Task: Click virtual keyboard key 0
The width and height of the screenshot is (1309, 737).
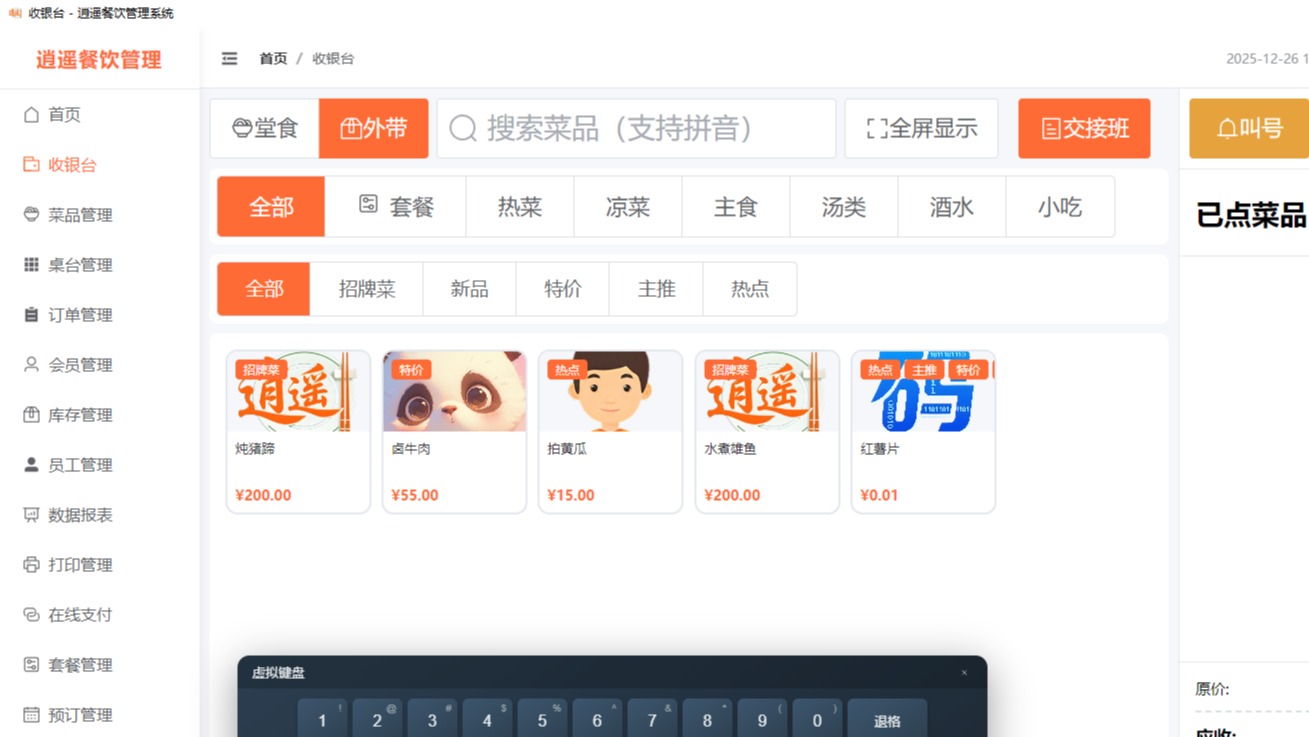Action: (x=817, y=719)
